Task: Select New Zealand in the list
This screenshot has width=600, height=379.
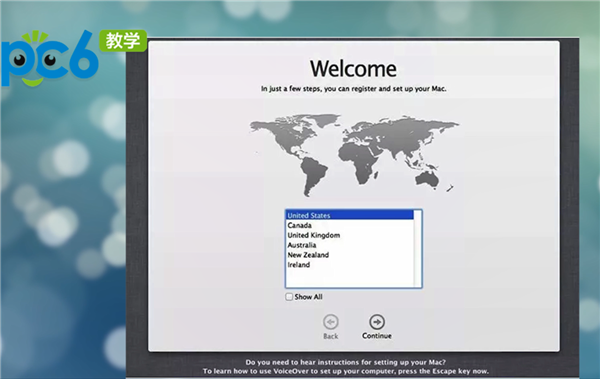Action: point(349,255)
